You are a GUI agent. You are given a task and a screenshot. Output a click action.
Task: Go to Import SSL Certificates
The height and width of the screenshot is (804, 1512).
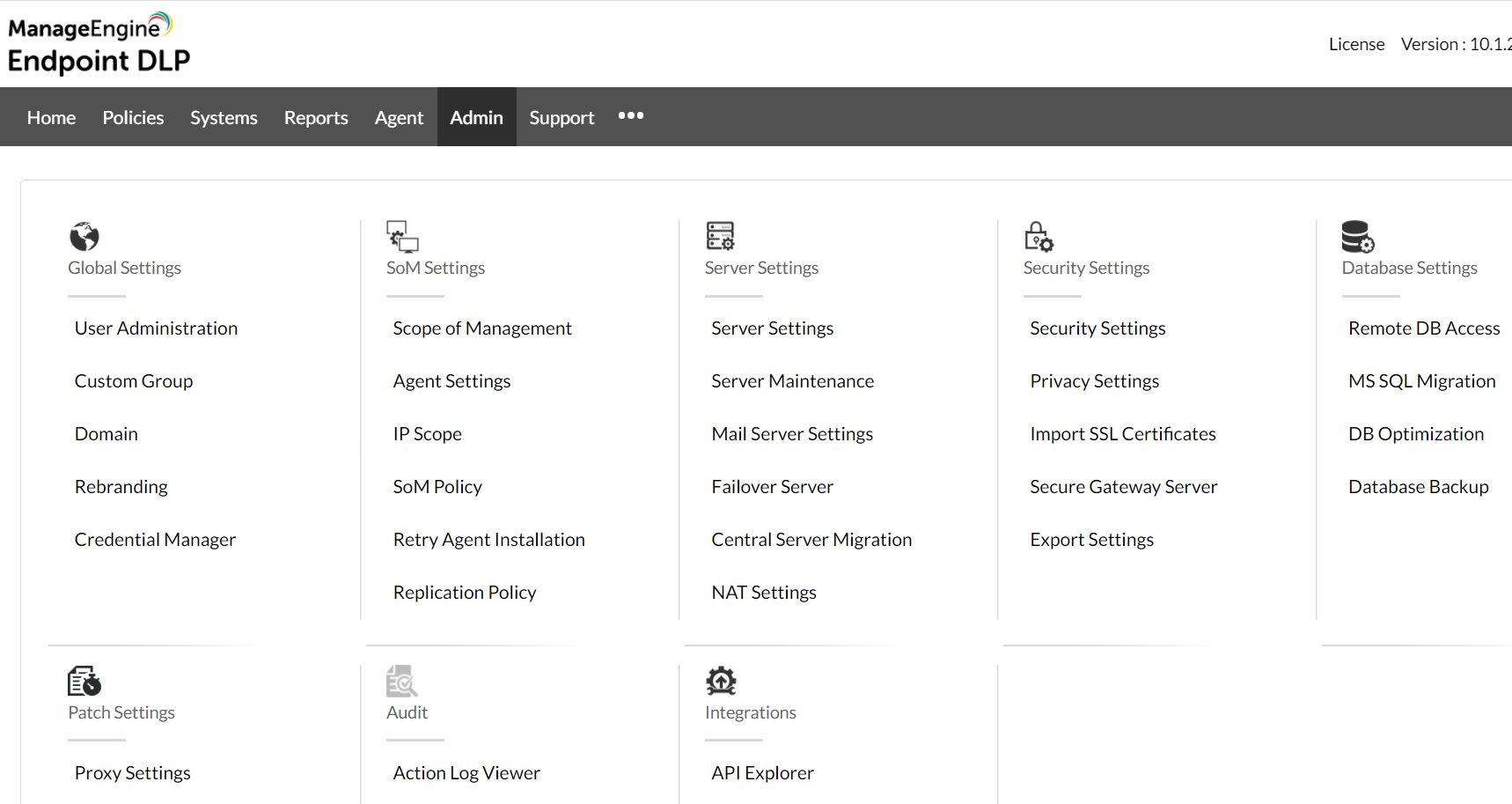point(1123,434)
